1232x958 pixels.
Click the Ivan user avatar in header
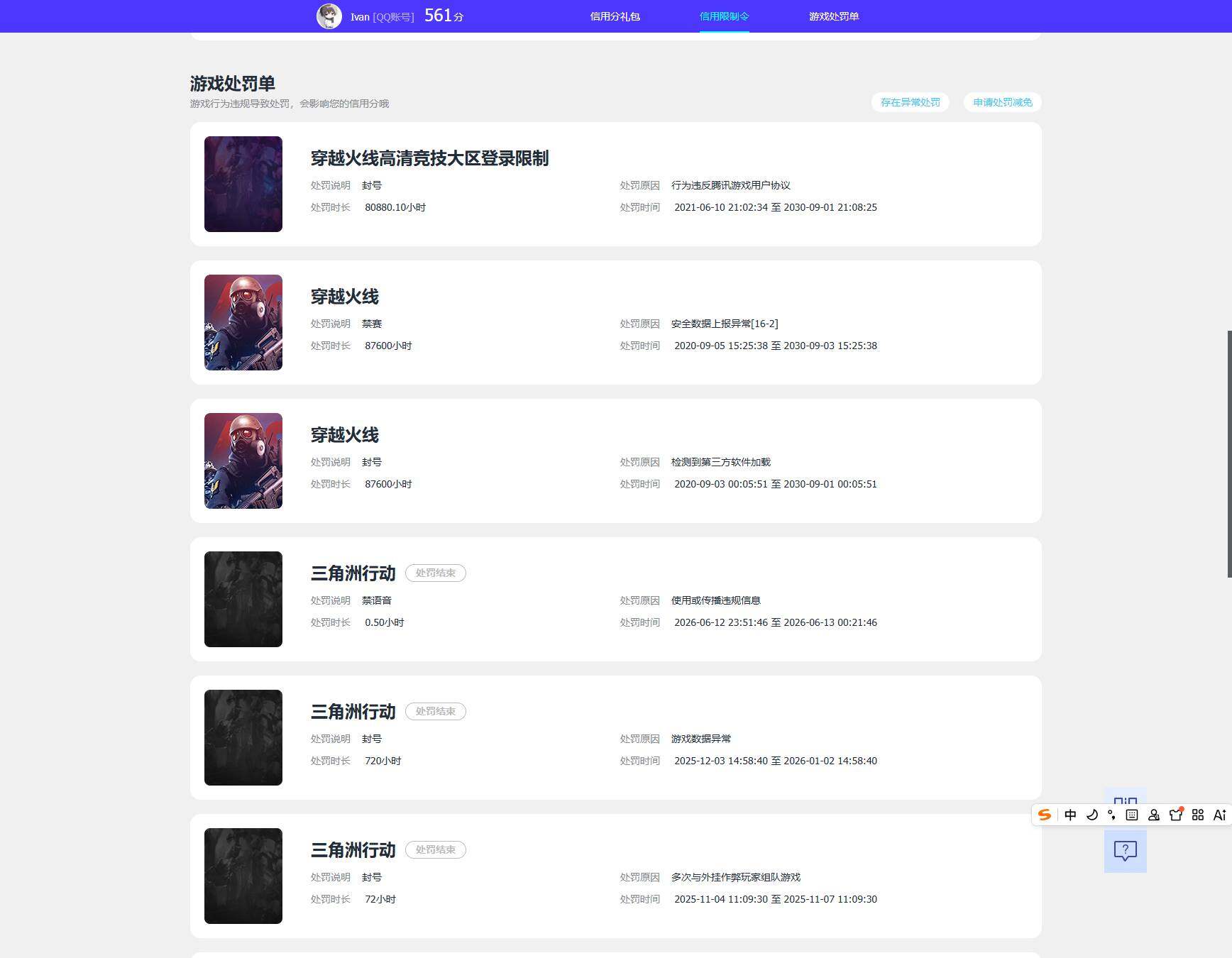coord(329,16)
